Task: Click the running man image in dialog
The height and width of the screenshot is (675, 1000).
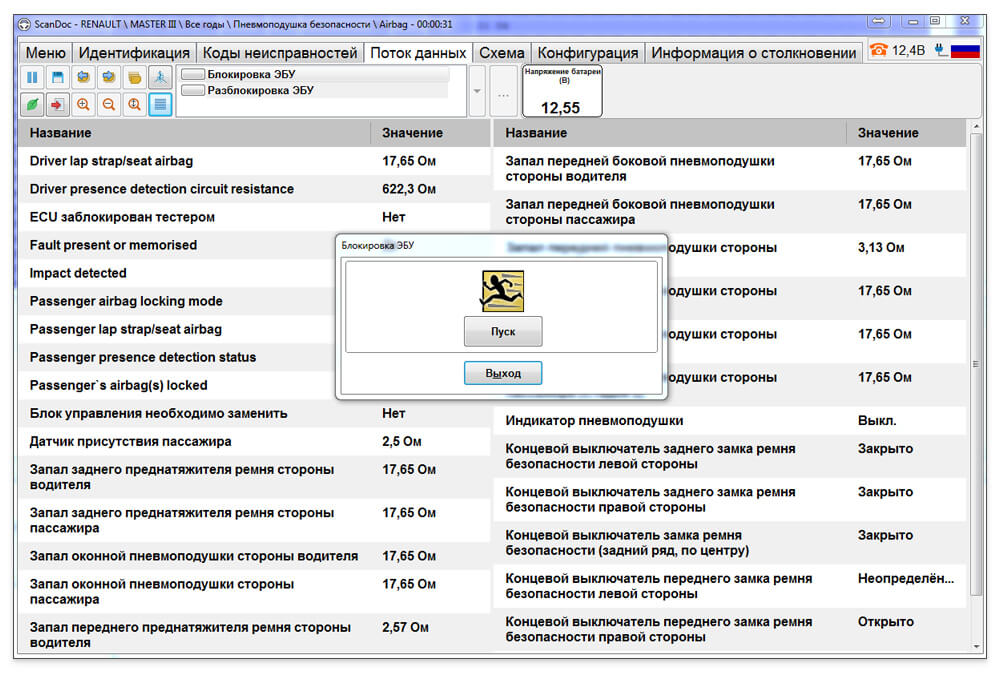Action: [503, 292]
